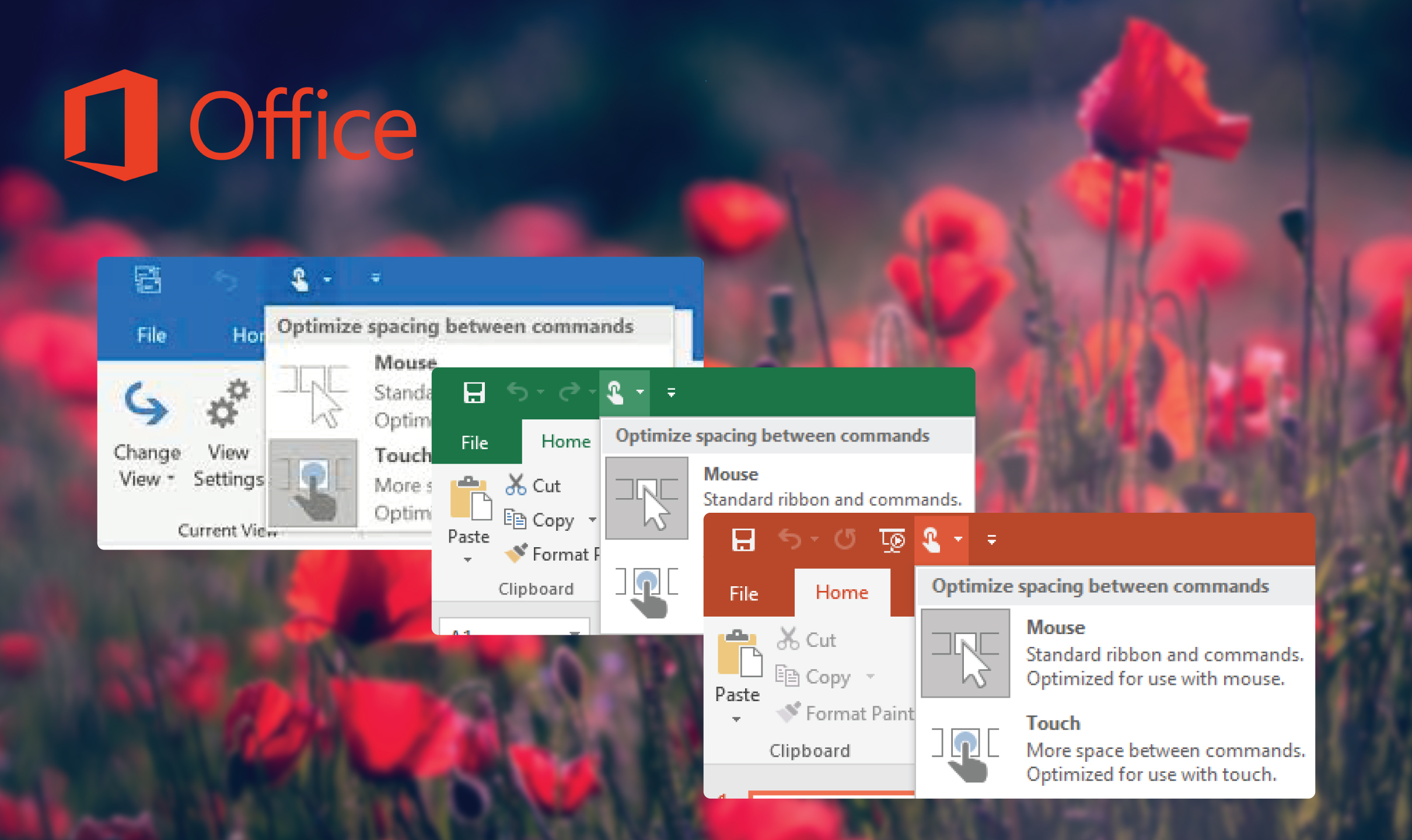Open Excel Customize Quick Access Toolbar arrow

point(672,393)
